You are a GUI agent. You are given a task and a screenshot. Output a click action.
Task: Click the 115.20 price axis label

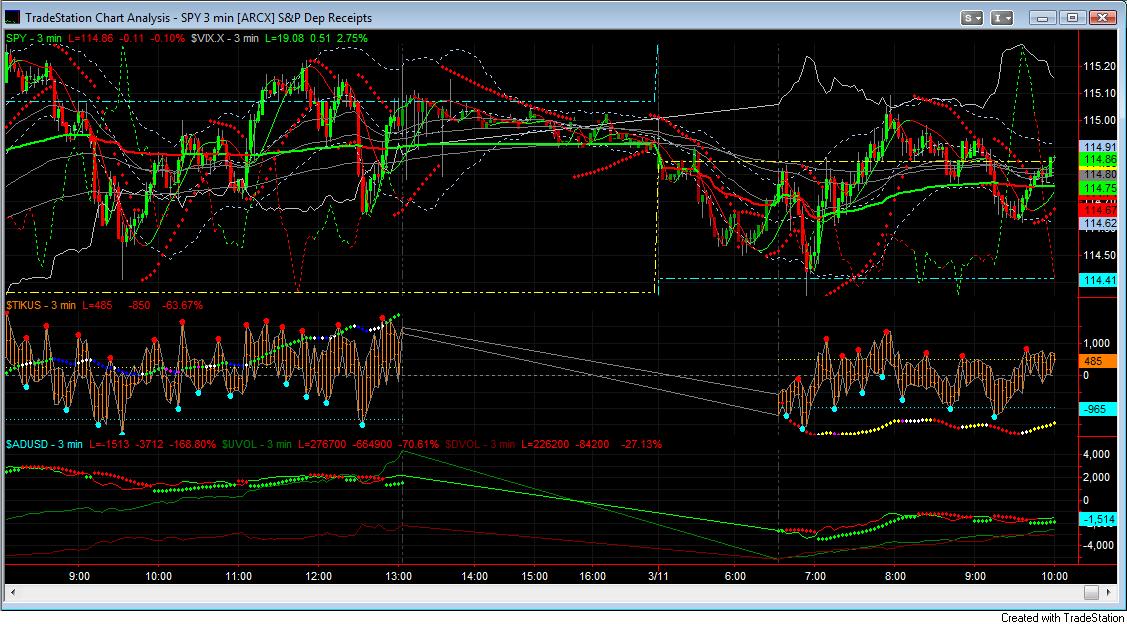click(x=1098, y=66)
